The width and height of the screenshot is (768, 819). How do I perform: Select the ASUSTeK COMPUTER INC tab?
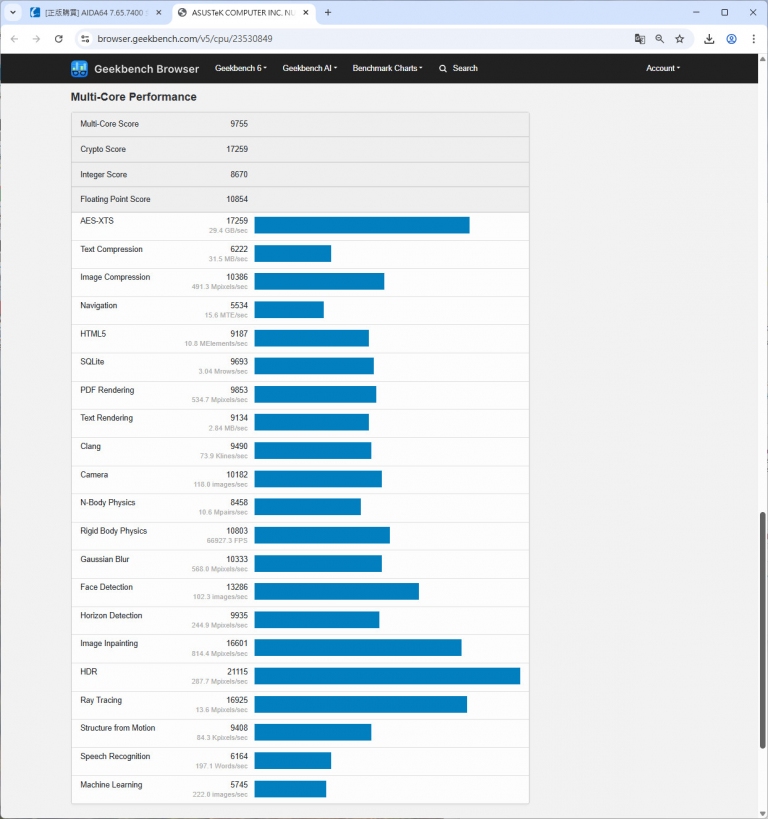pos(243,13)
